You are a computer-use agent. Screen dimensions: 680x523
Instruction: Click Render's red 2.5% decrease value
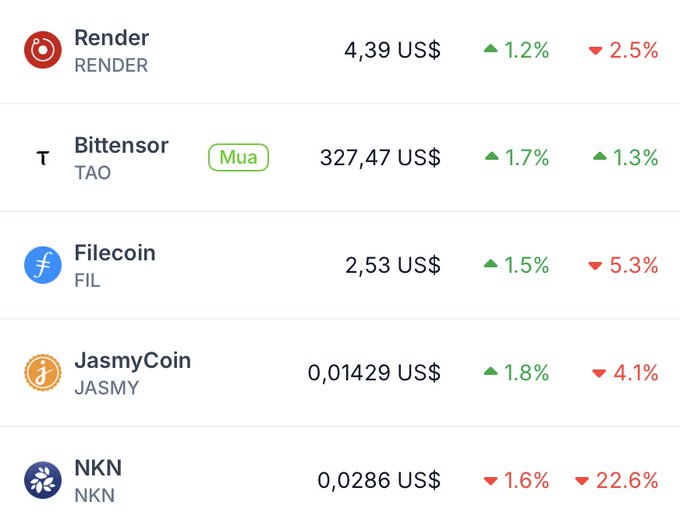click(623, 50)
